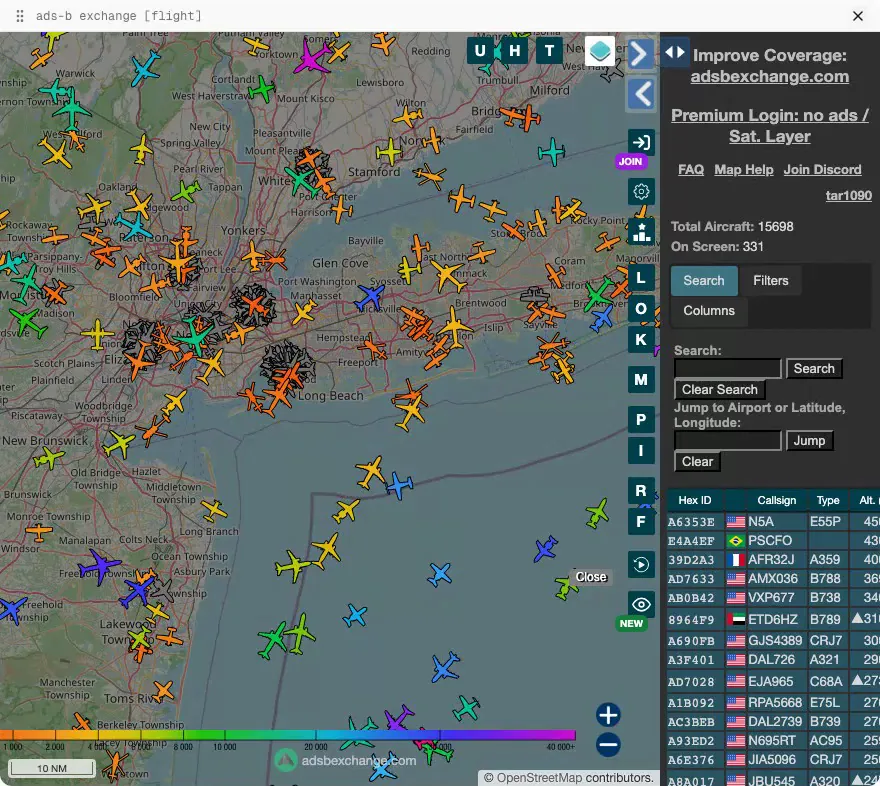Click the altitude color scale bar

click(287, 734)
